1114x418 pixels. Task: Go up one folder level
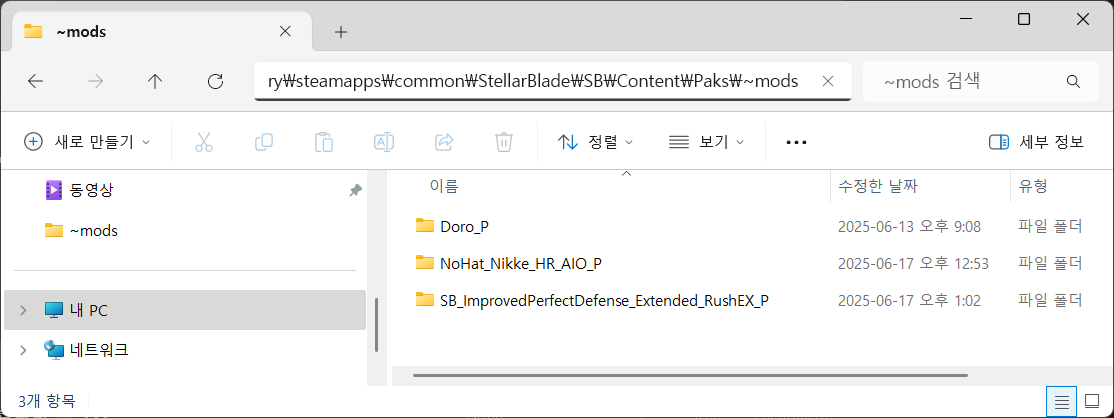pos(155,81)
